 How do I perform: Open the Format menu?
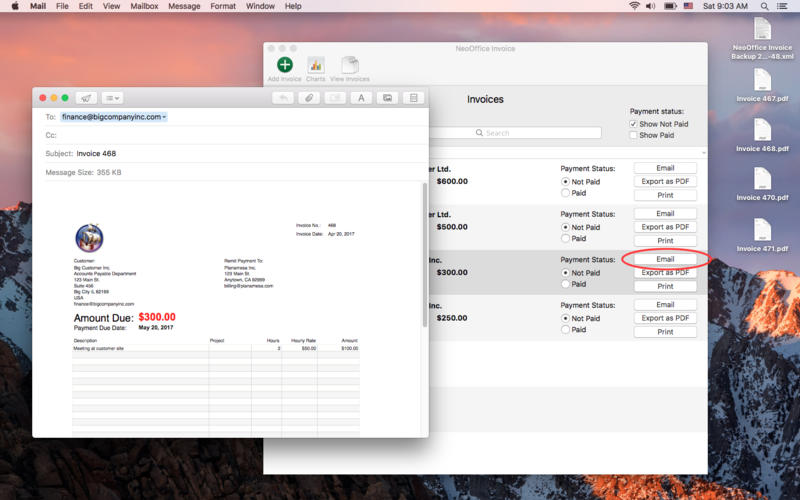tap(223, 6)
